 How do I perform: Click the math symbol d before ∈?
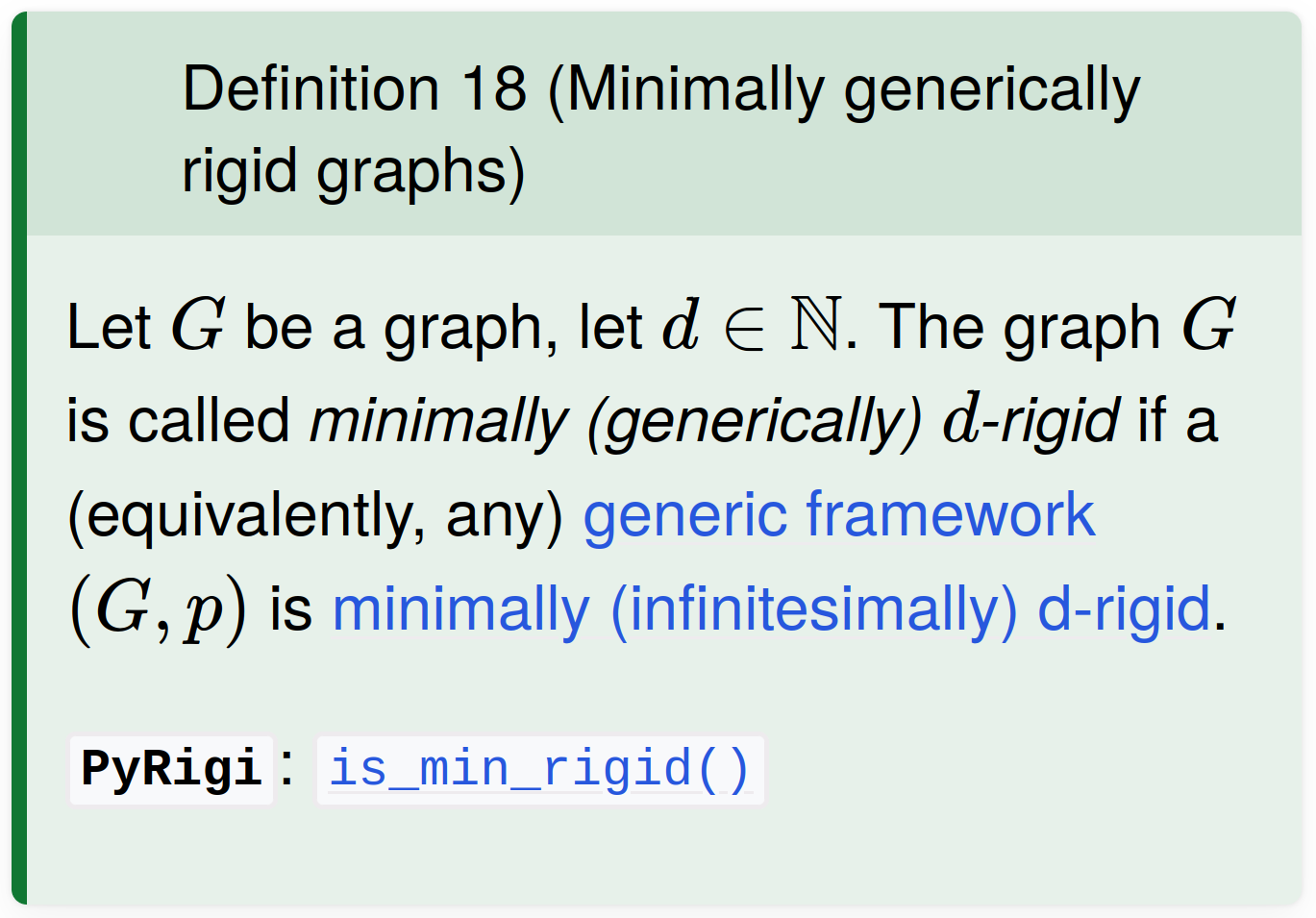681,325
